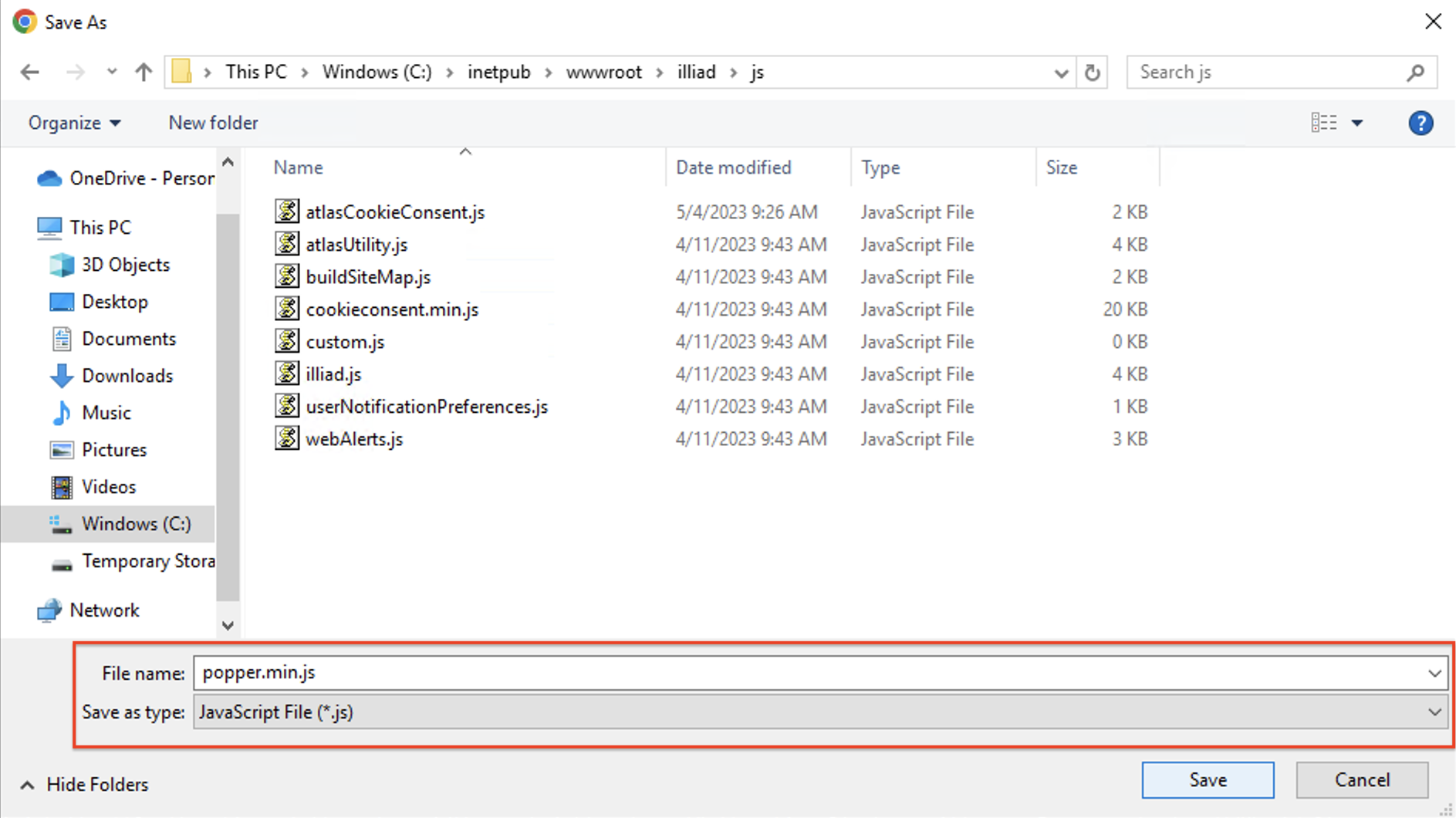Sort files by Date modified column
1456x818 pixels.
[x=733, y=167]
